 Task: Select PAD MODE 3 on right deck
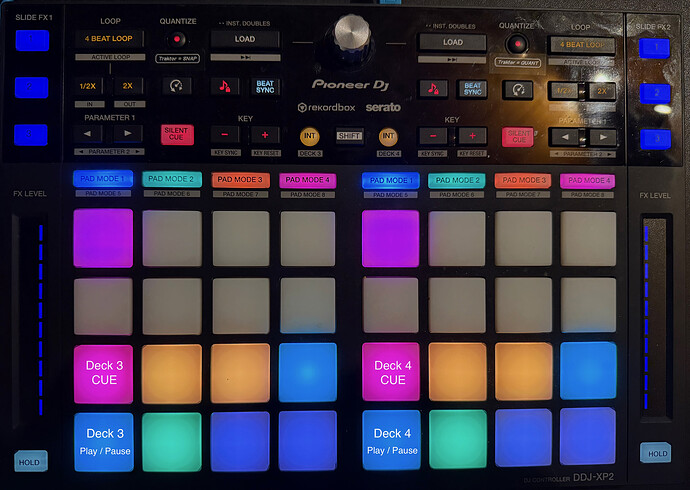[x=523, y=180]
